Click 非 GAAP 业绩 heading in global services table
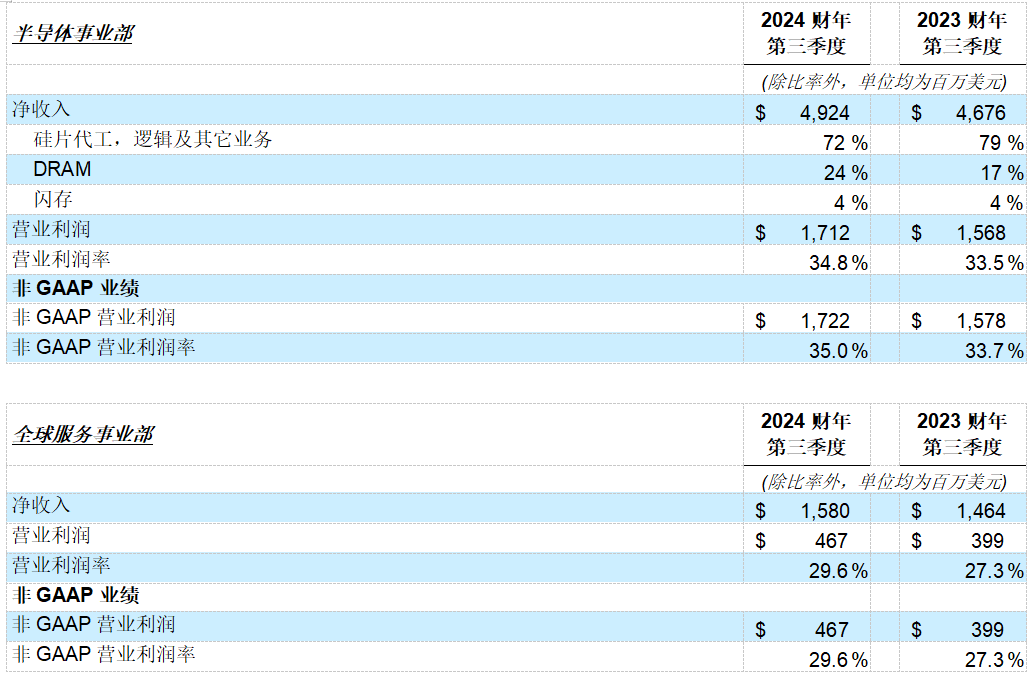This screenshot has width=1031, height=676. click(76, 596)
